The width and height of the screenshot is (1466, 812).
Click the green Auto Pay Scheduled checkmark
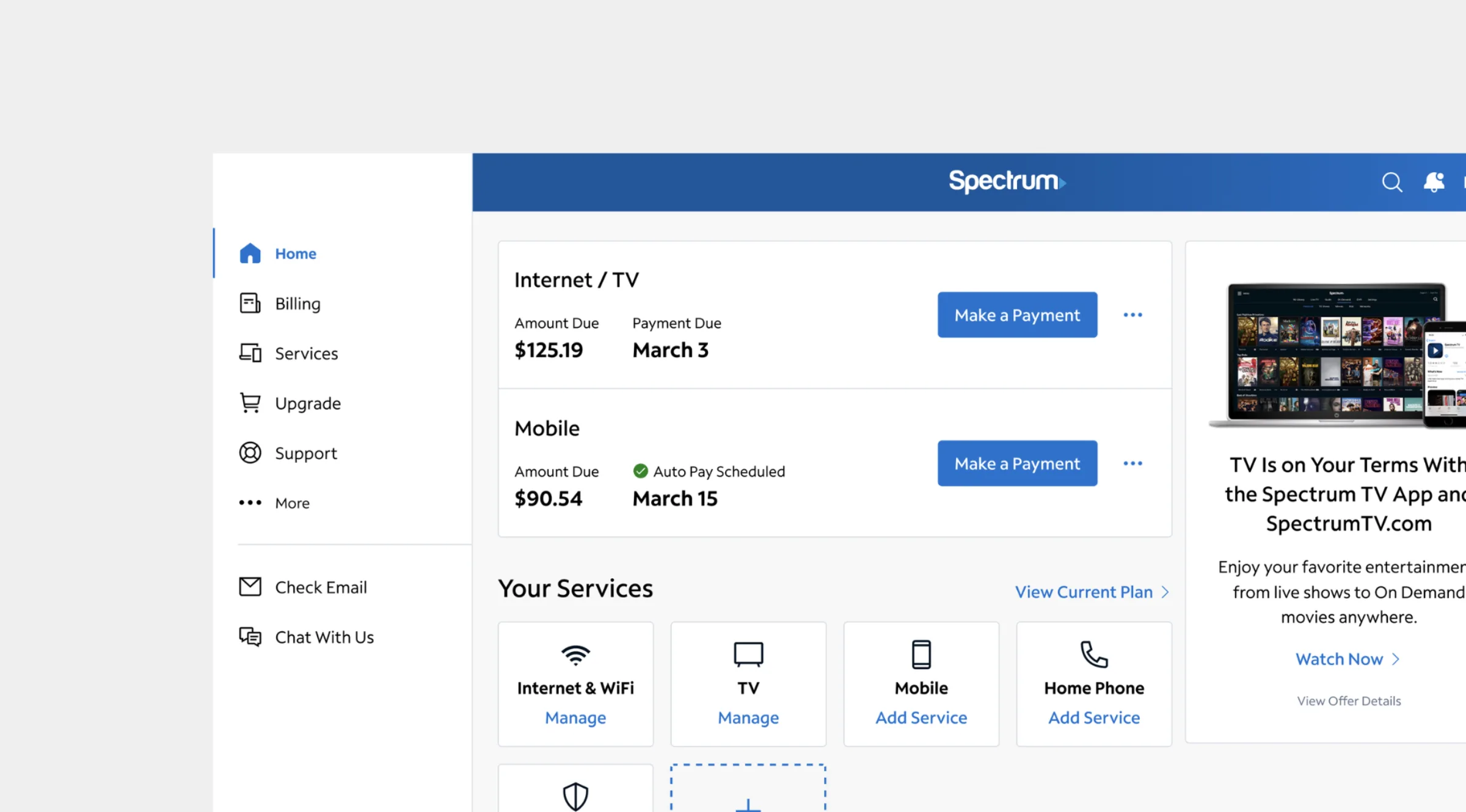click(640, 471)
